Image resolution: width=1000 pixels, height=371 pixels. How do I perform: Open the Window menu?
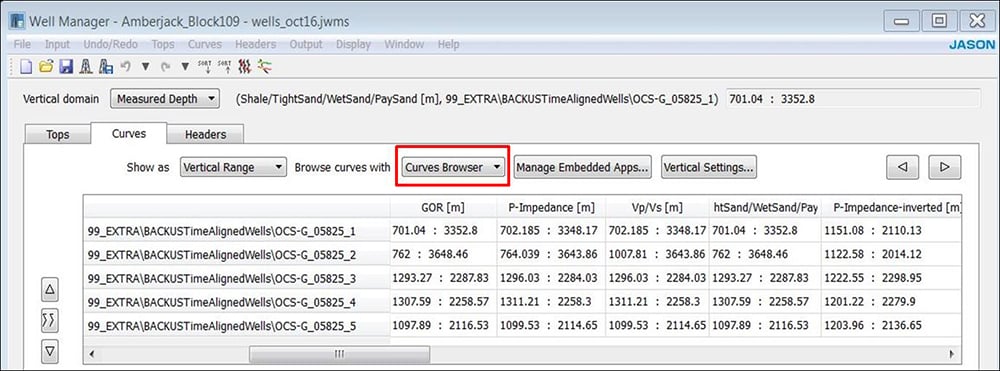pyautogui.click(x=404, y=45)
